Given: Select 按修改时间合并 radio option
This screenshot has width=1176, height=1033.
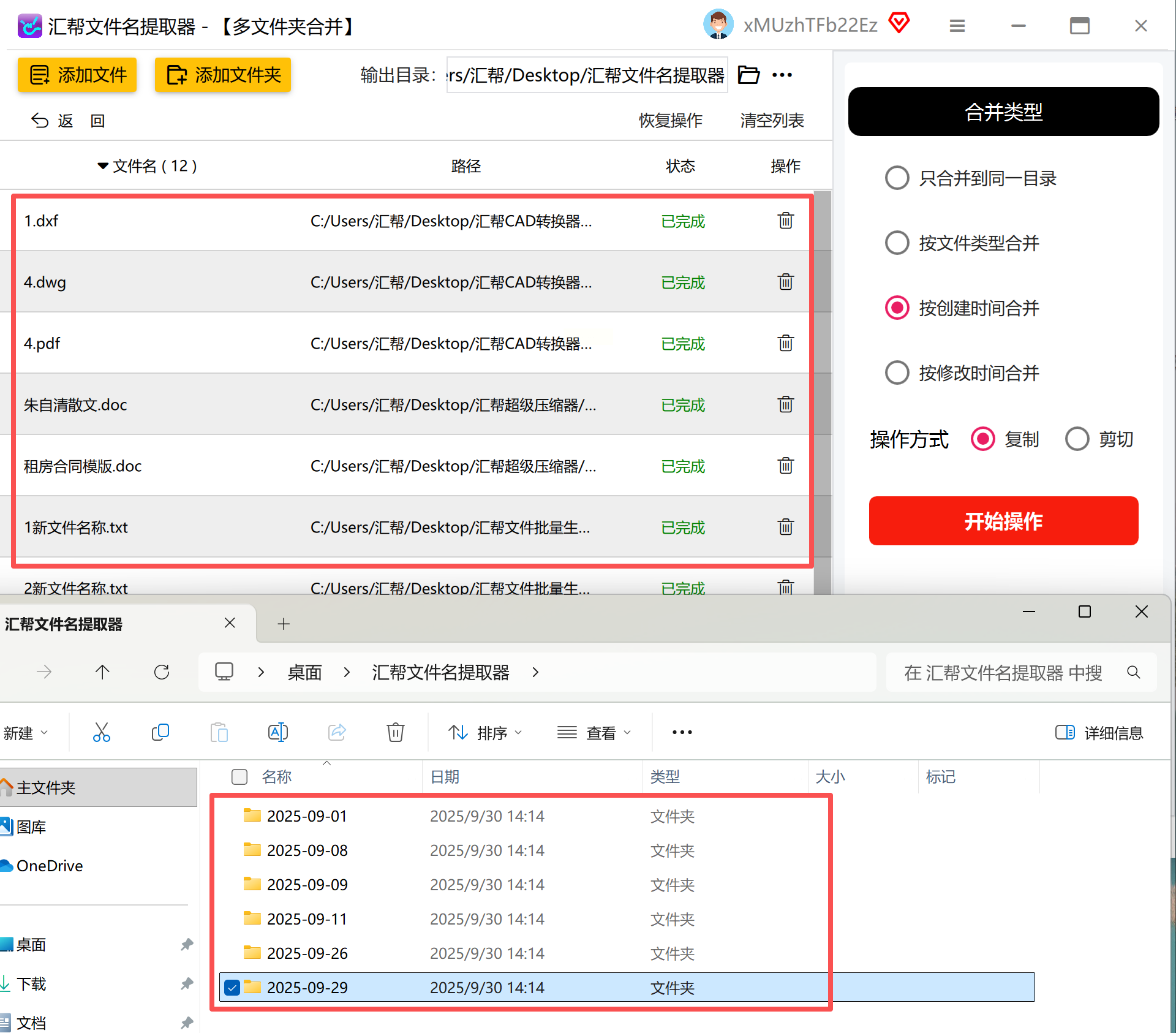Looking at the screenshot, I should 897,373.
